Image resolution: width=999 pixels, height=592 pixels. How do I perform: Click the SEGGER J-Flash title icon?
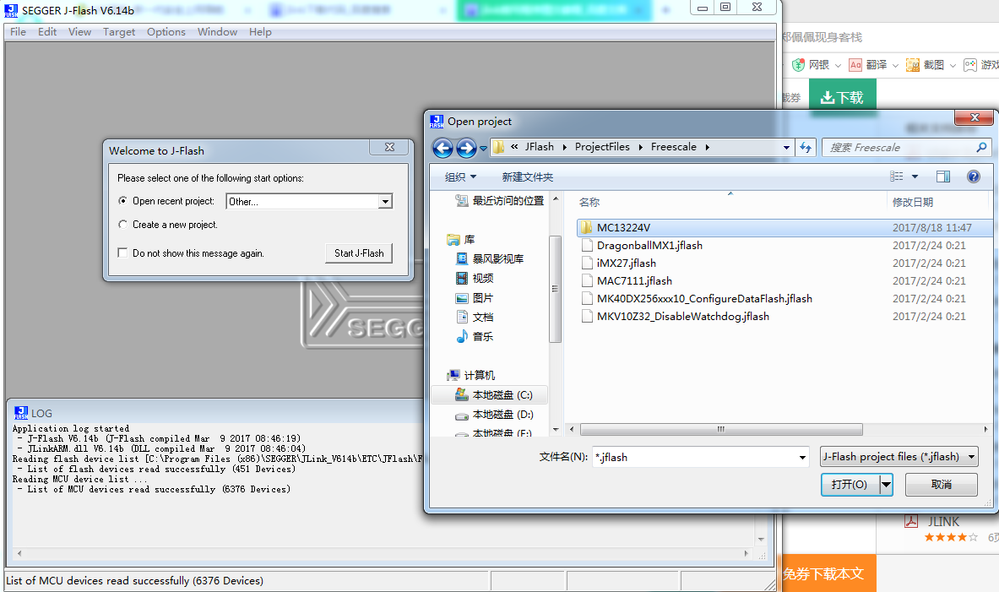[x=11, y=10]
